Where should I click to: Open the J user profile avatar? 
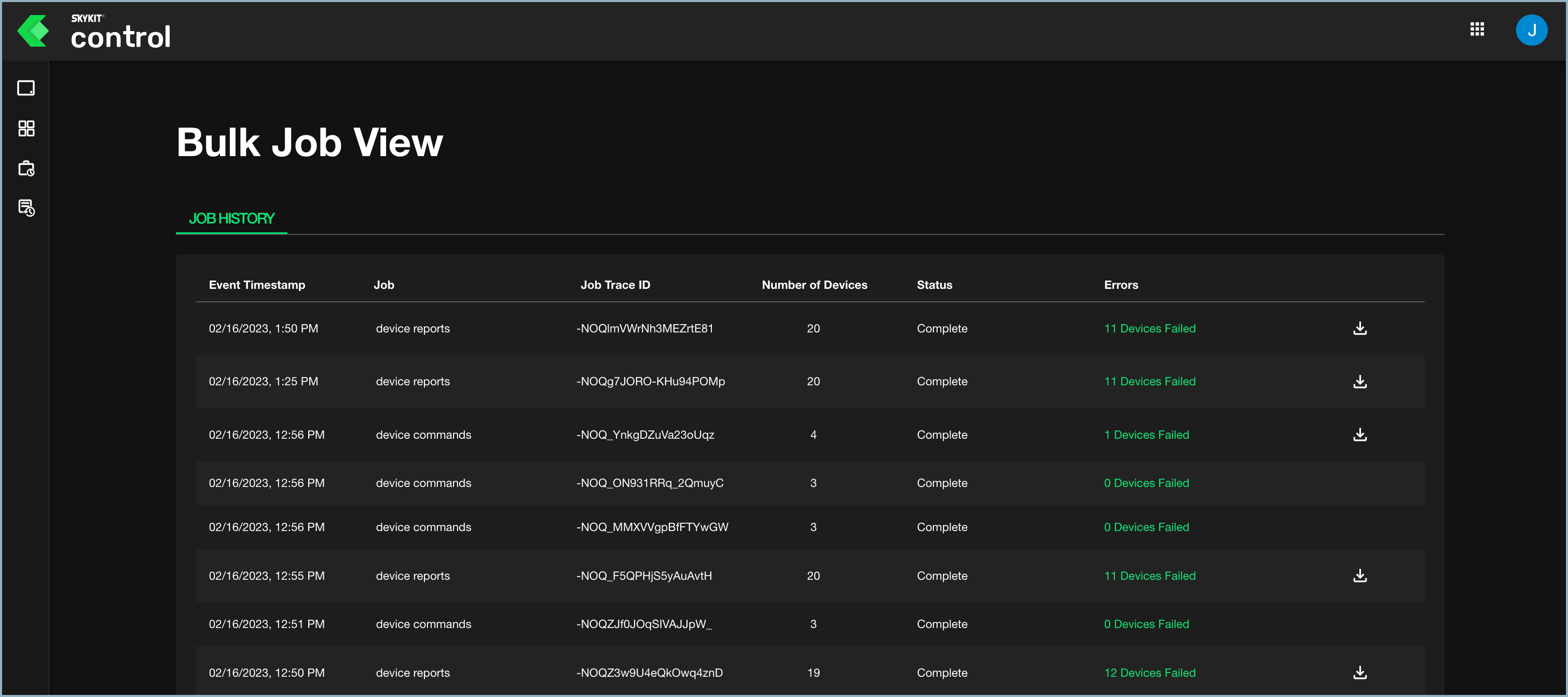click(1532, 30)
